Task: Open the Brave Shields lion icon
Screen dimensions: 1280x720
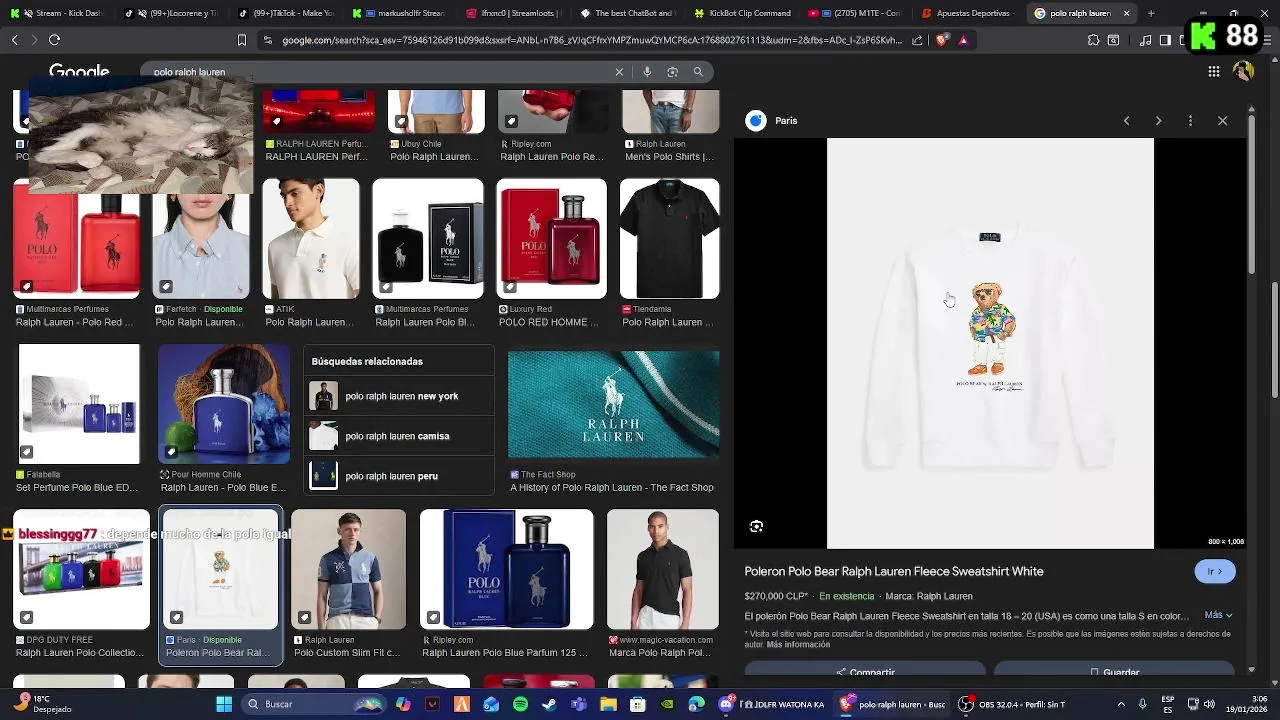Action: 942,40
